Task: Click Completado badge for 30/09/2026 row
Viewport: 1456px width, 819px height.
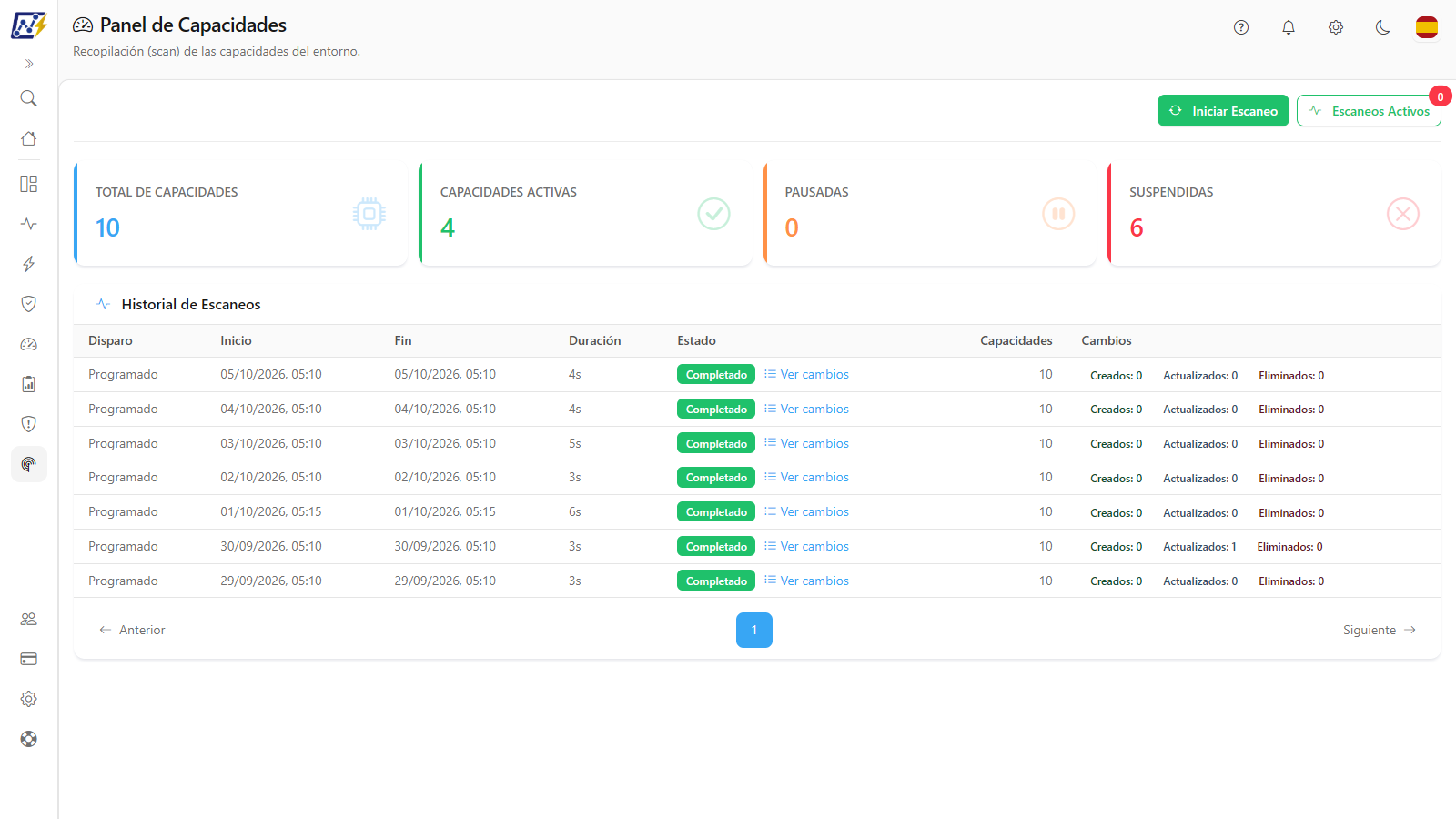Action: pos(716,546)
